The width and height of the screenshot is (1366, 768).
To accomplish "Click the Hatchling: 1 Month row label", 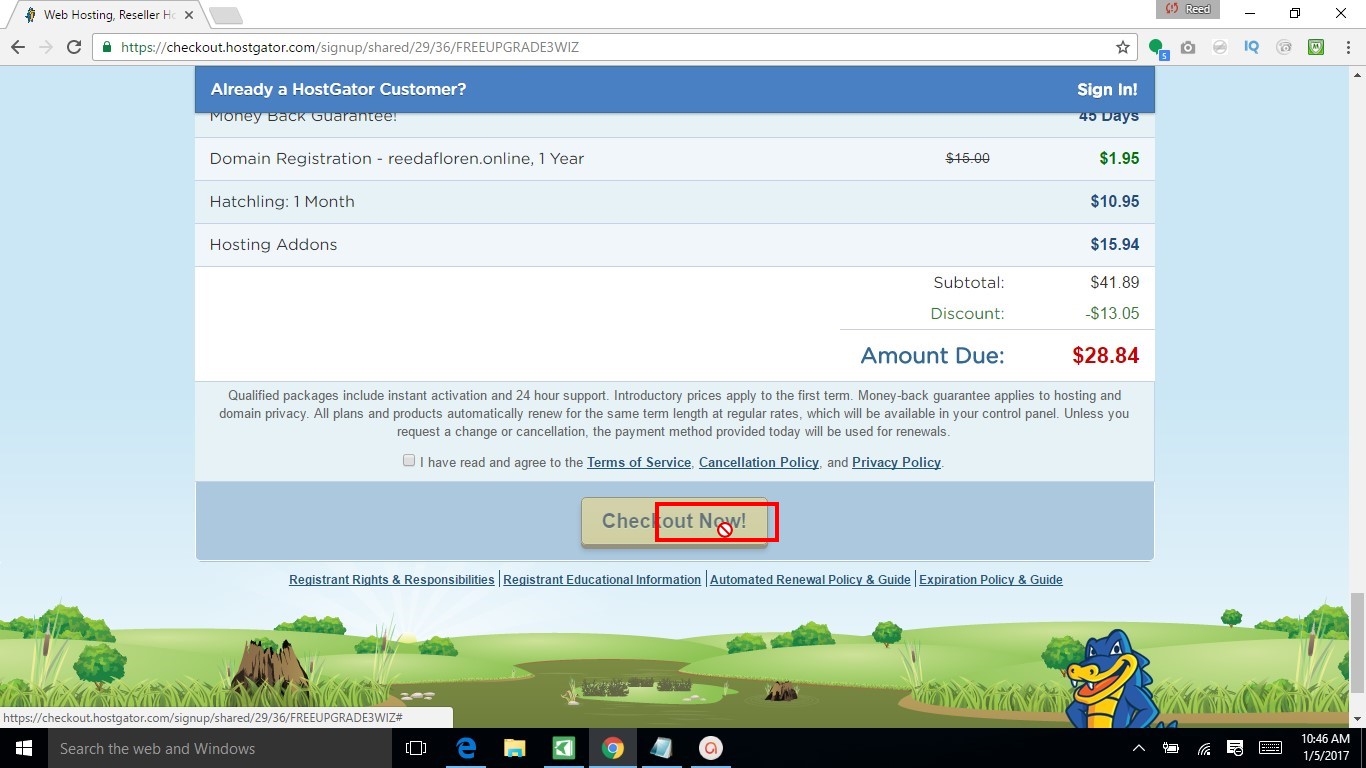I will (x=282, y=201).
